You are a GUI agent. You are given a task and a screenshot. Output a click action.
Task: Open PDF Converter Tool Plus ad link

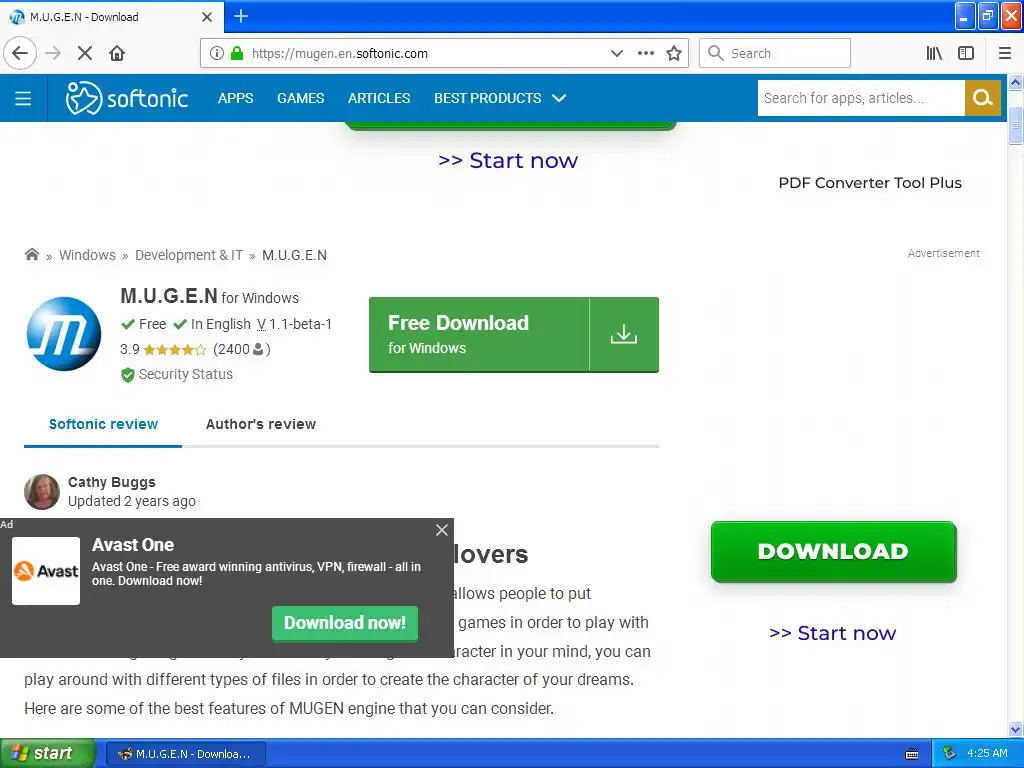(x=870, y=183)
